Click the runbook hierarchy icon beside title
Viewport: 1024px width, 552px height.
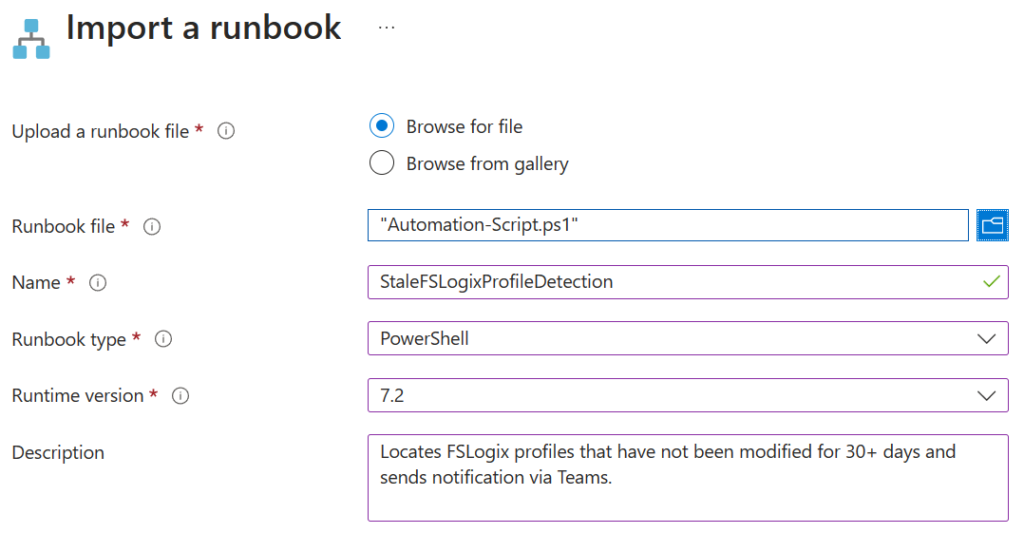[31, 38]
